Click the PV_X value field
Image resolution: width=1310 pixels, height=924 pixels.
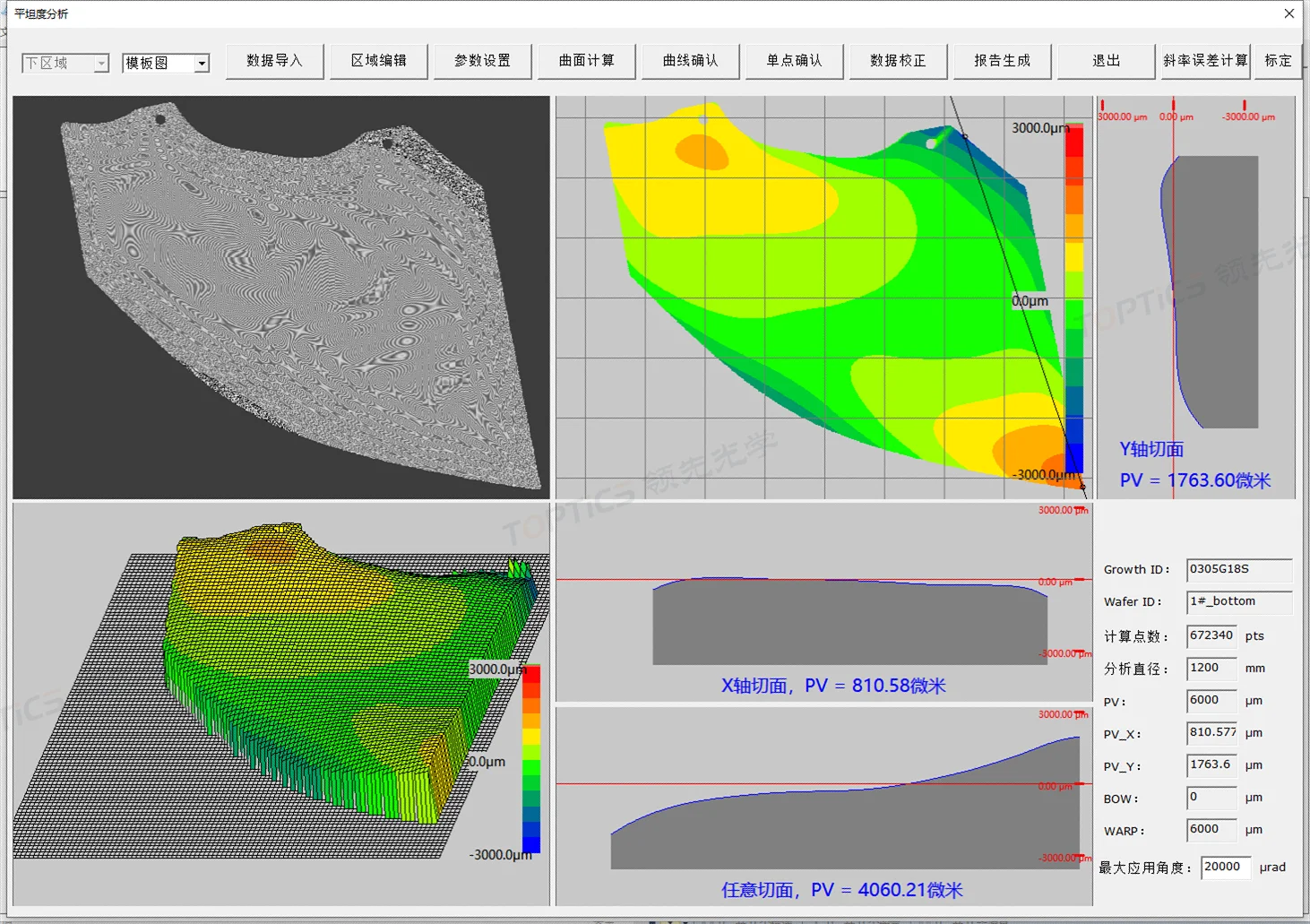pos(1211,733)
